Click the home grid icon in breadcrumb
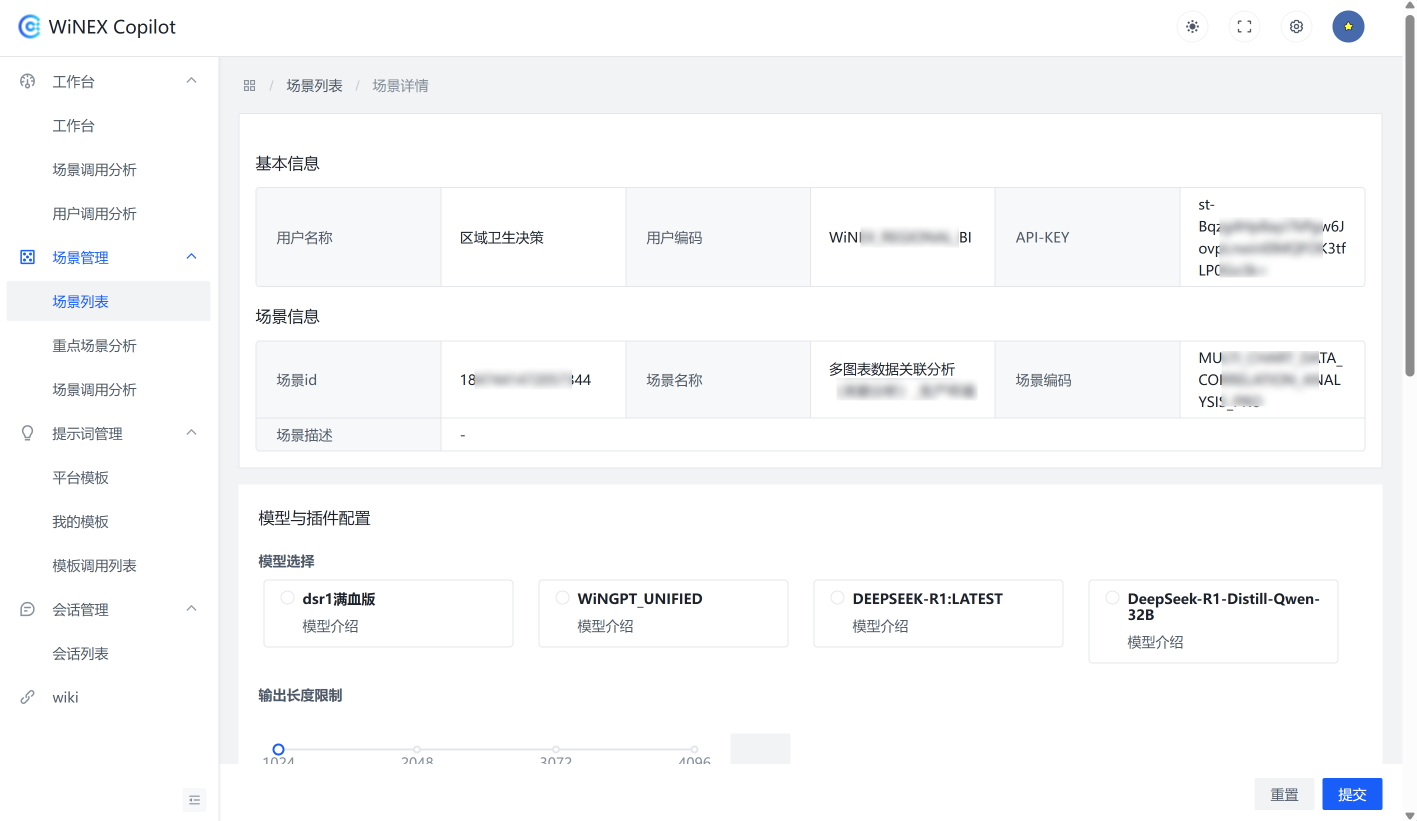Image resolution: width=1417 pixels, height=821 pixels. click(249, 85)
